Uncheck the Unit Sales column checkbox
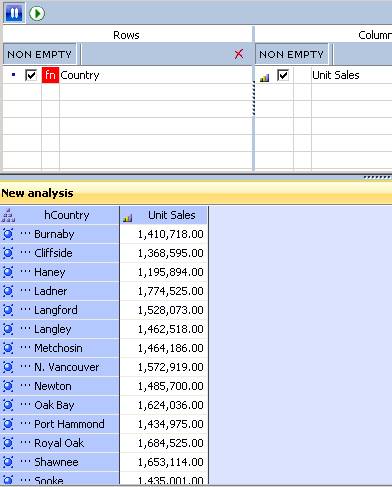The image size is (392, 487). point(283,75)
